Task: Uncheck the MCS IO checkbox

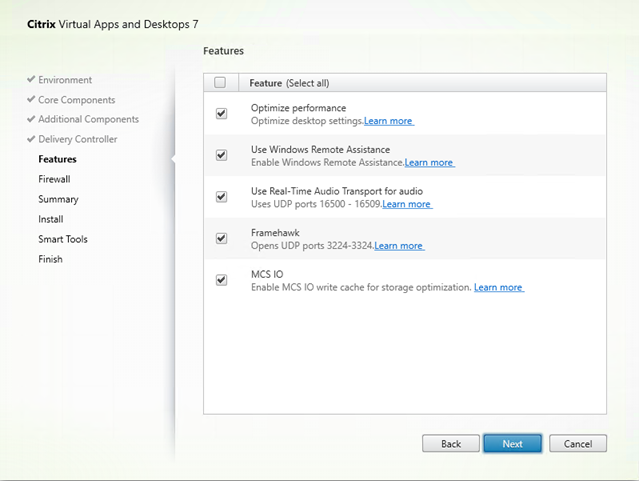Action: (221, 280)
